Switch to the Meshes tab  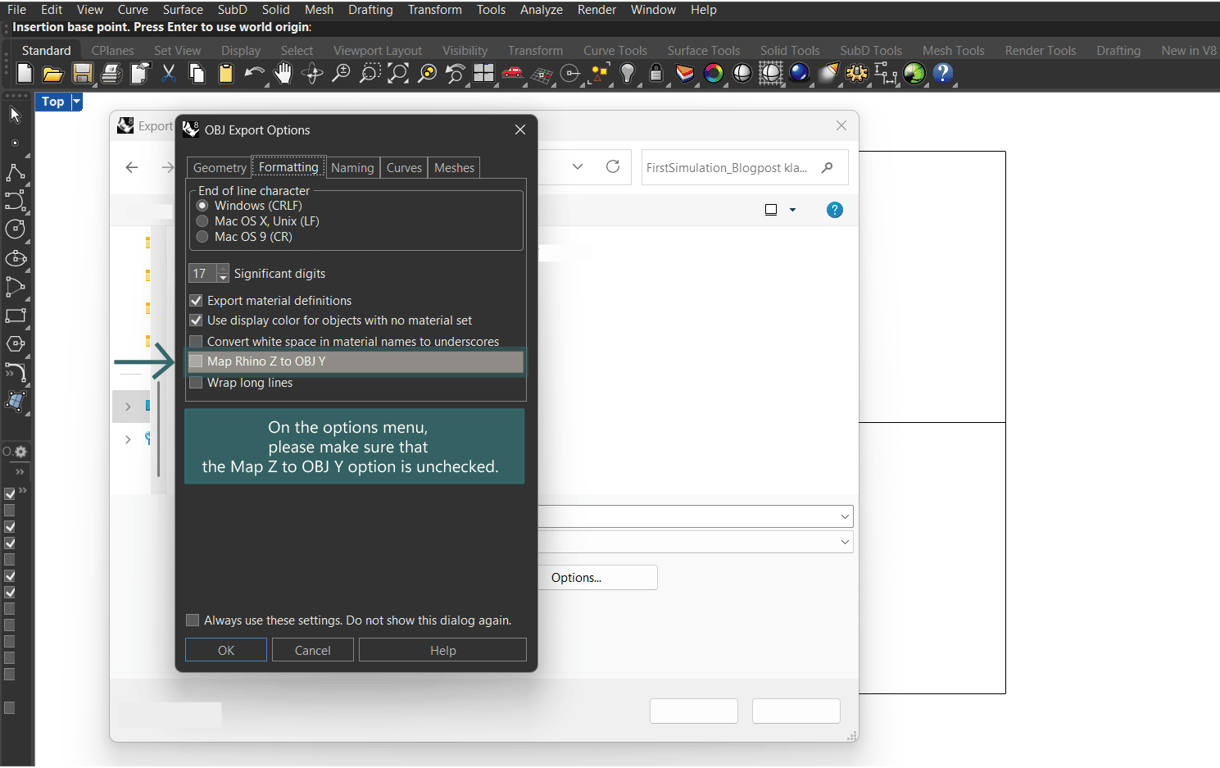coord(454,167)
